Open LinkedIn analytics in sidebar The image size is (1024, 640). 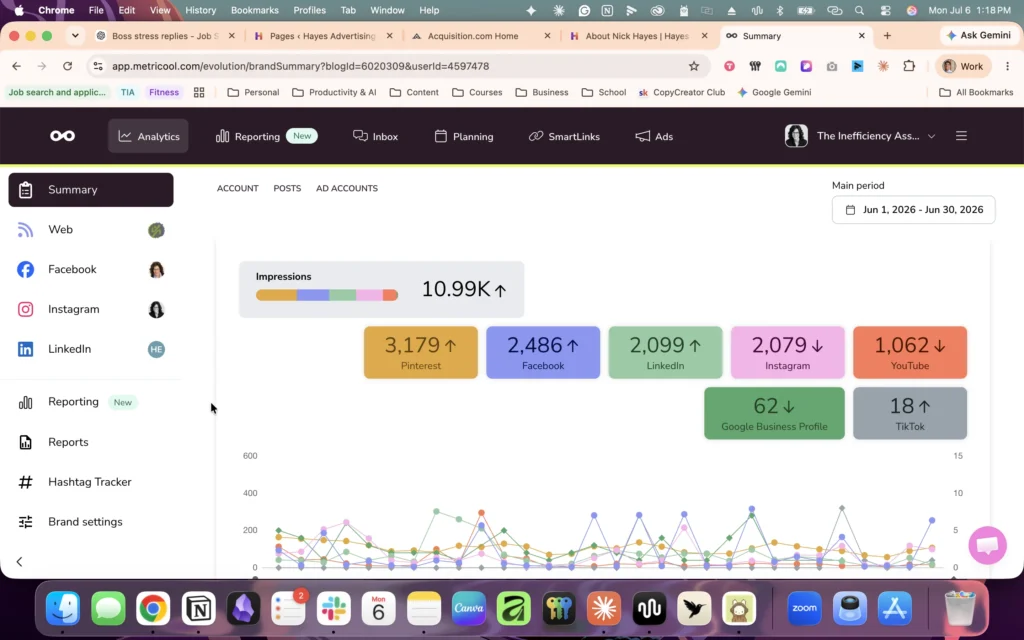coord(91,349)
